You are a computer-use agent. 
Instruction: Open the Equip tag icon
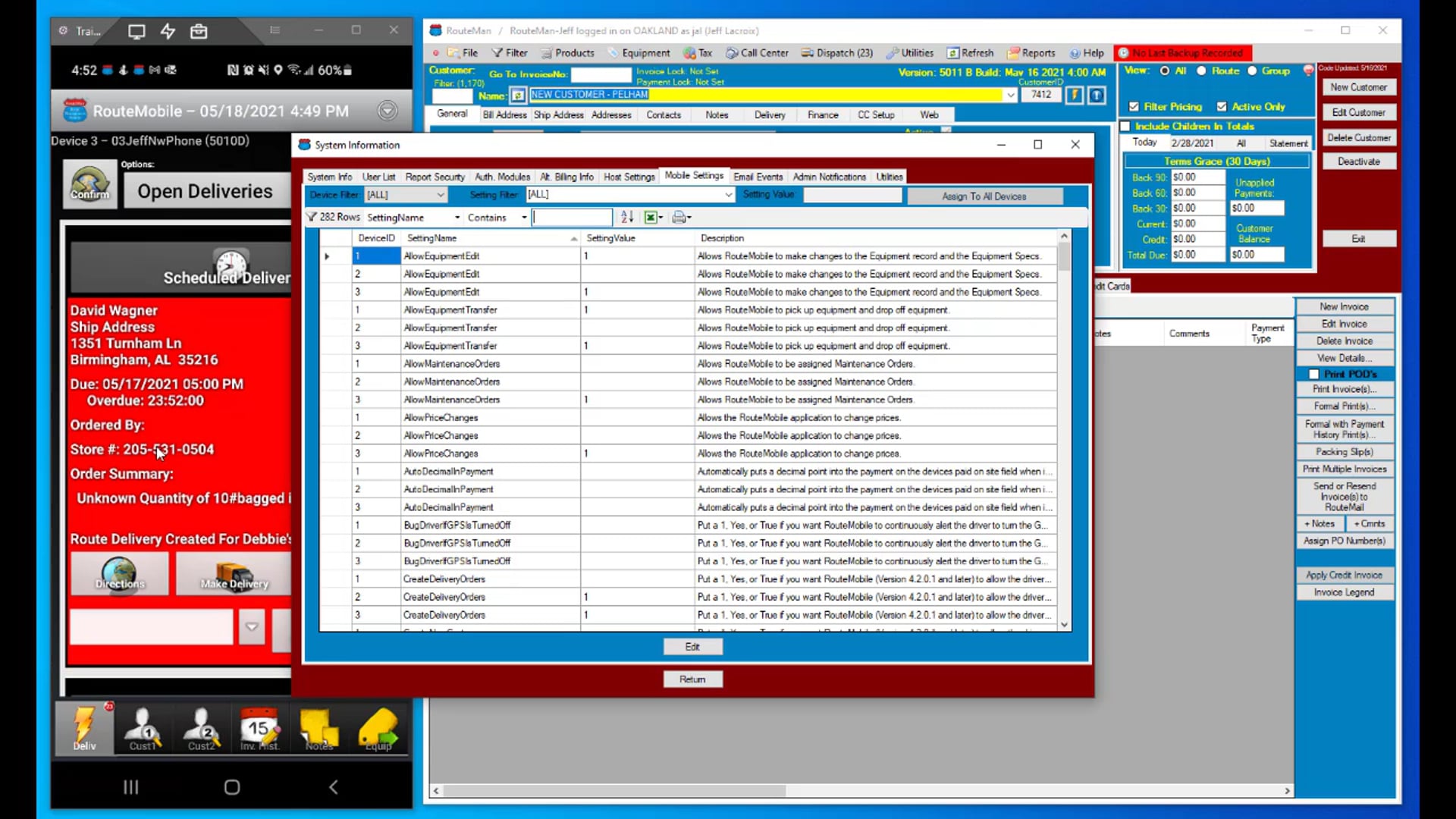pos(378,728)
